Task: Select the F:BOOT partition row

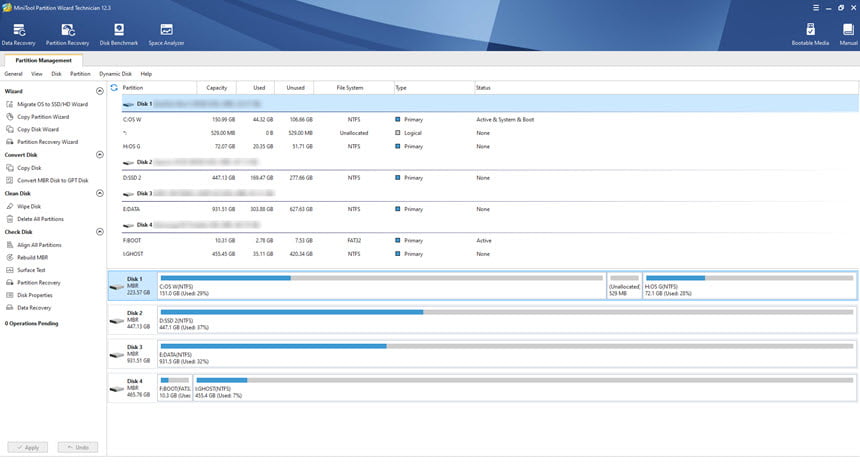Action: [490, 241]
